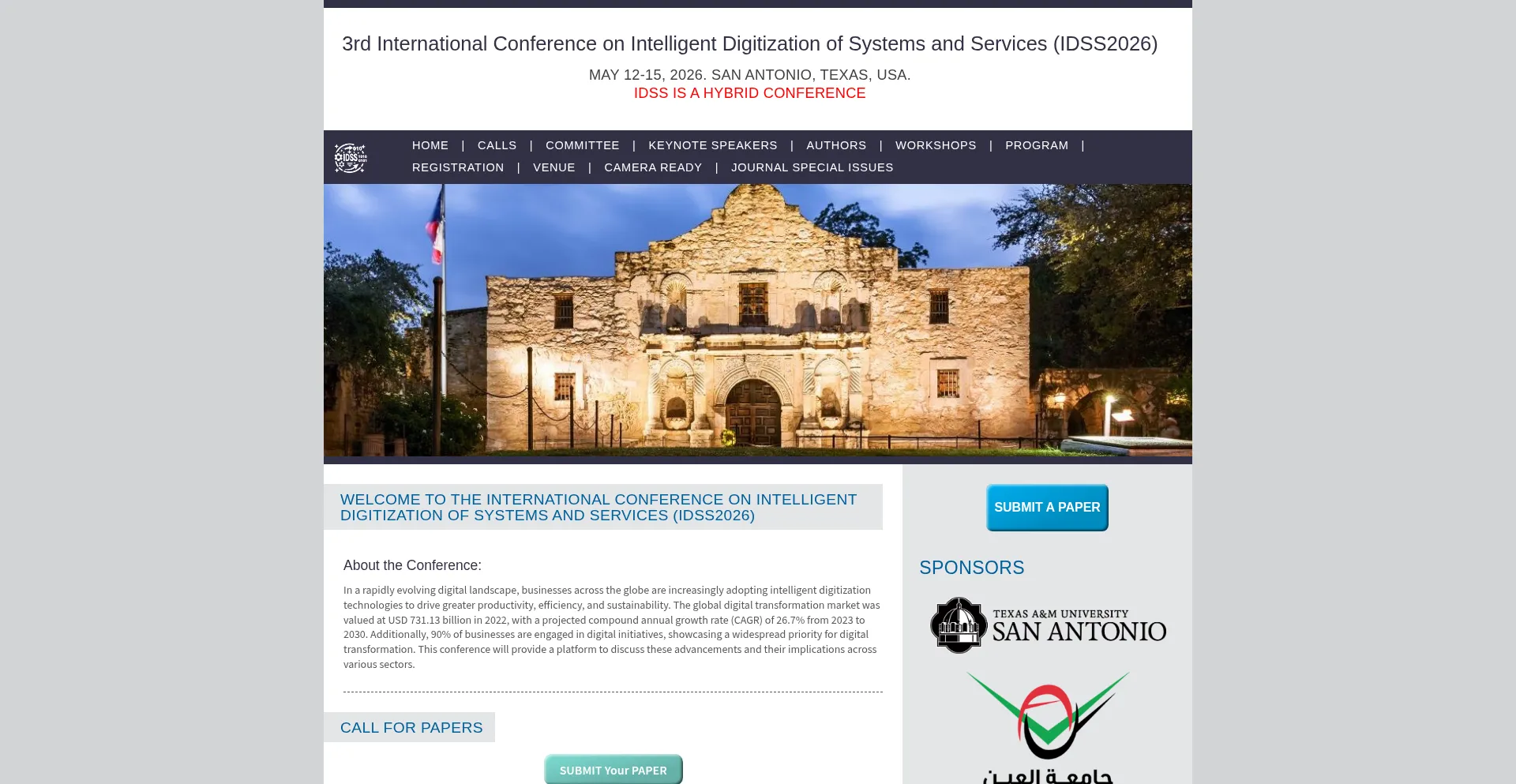View the KEYNOTE SPEAKERS page
The width and height of the screenshot is (1516, 784).
click(x=712, y=145)
